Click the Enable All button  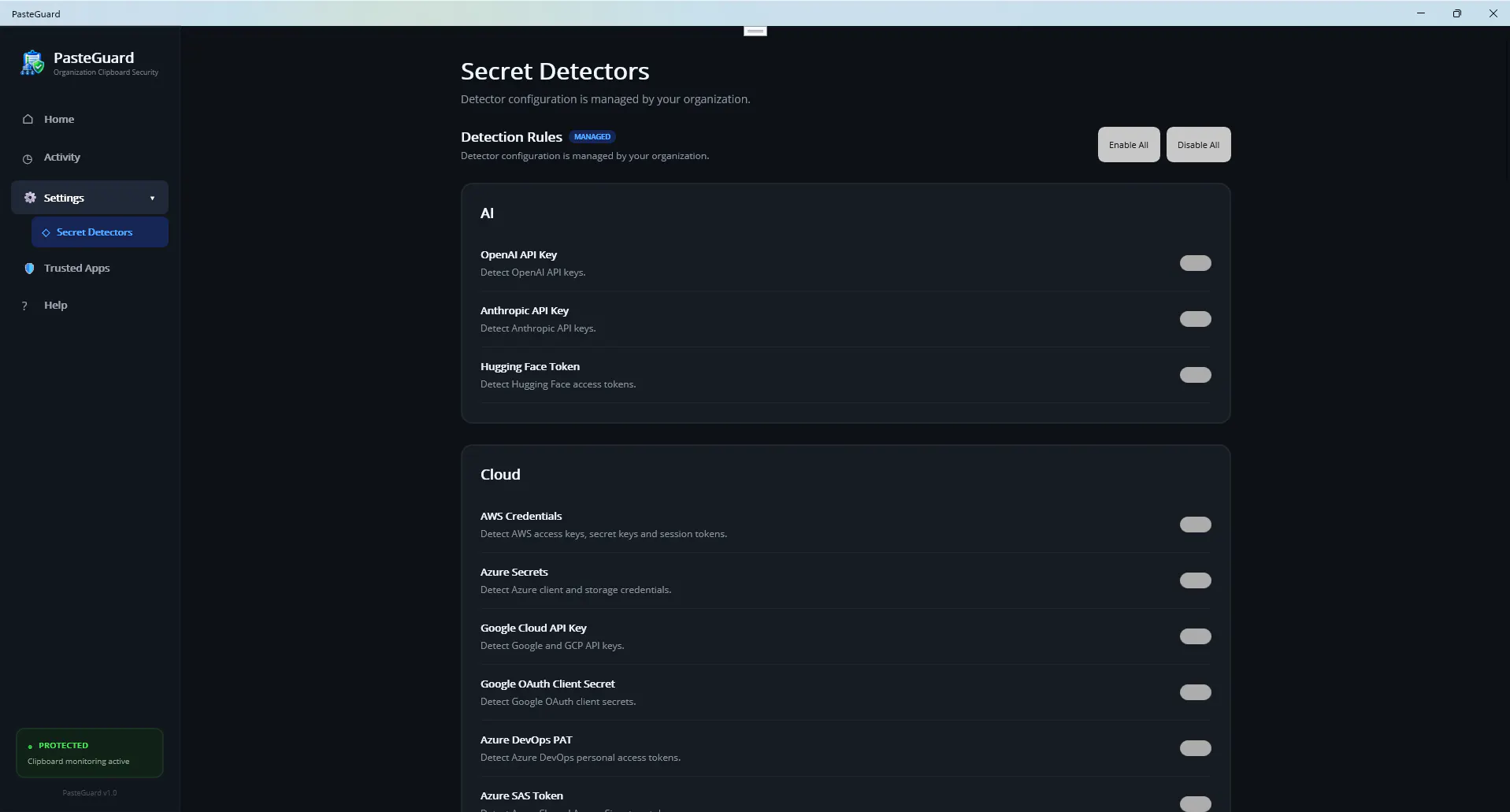pyautogui.click(x=1129, y=145)
